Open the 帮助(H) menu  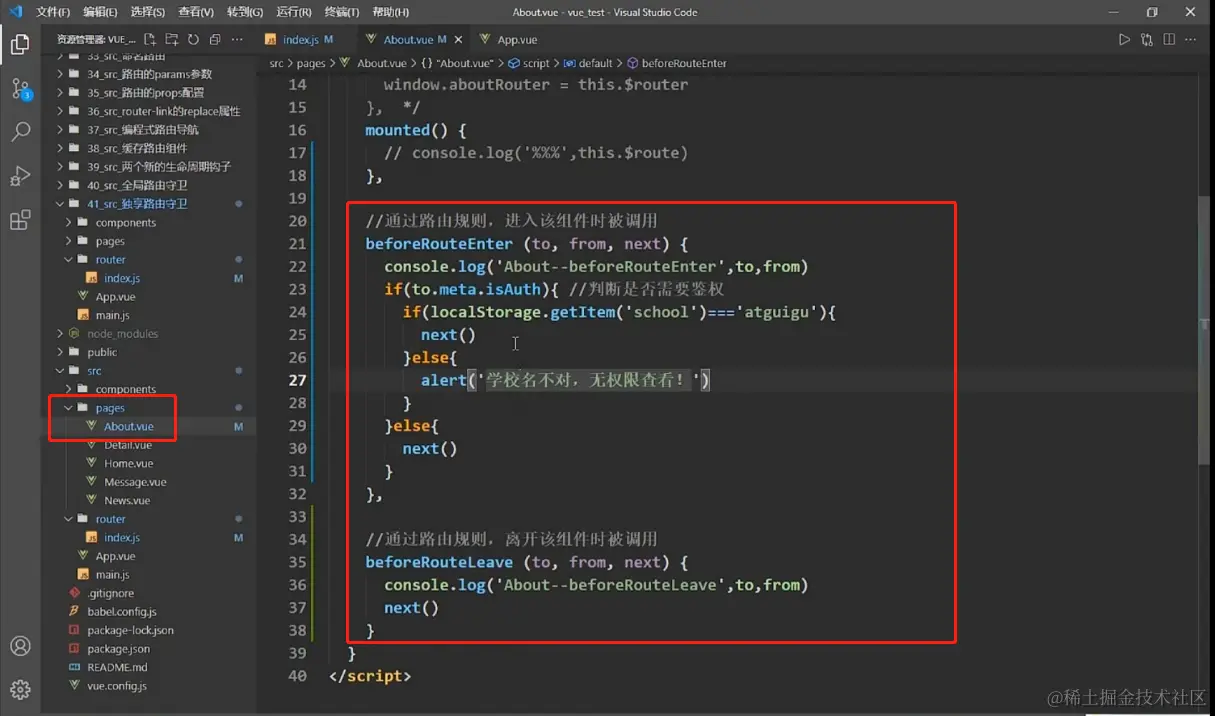390,12
